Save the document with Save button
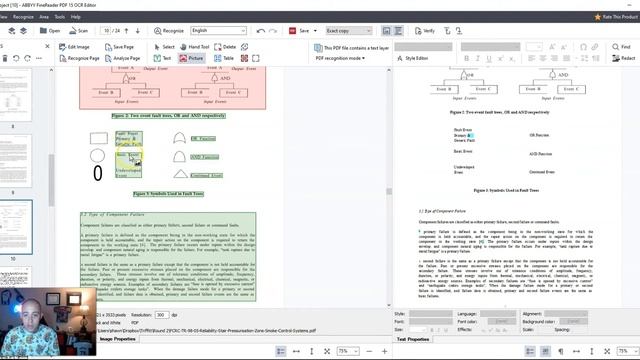Image resolution: width=640 pixels, height=360 pixels. (x=299, y=31)
